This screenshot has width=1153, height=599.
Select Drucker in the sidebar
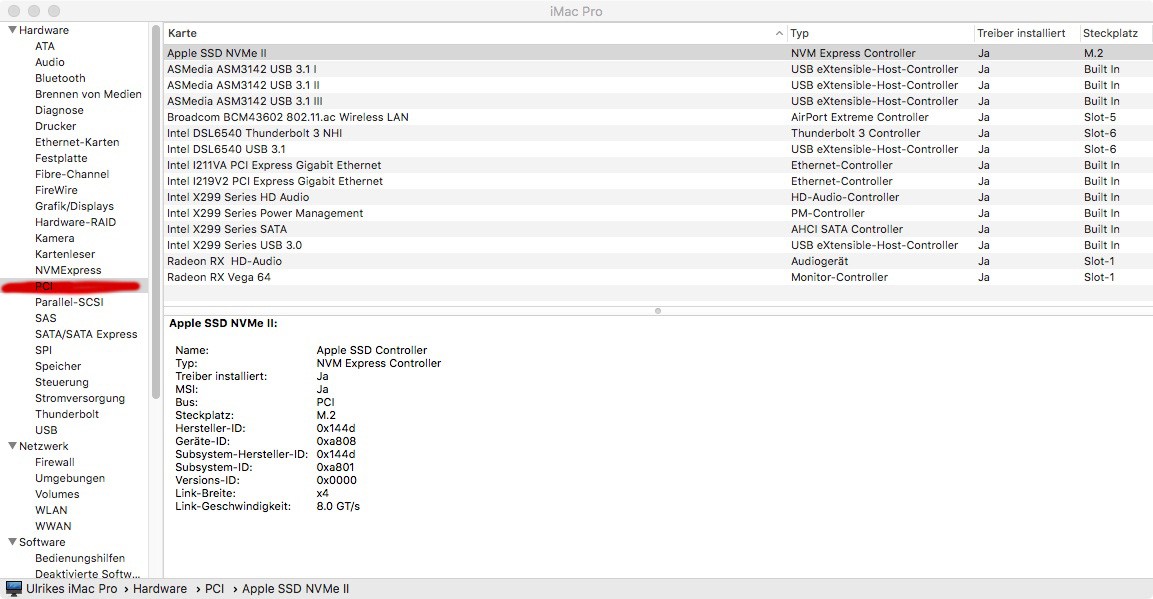point(55,126)
